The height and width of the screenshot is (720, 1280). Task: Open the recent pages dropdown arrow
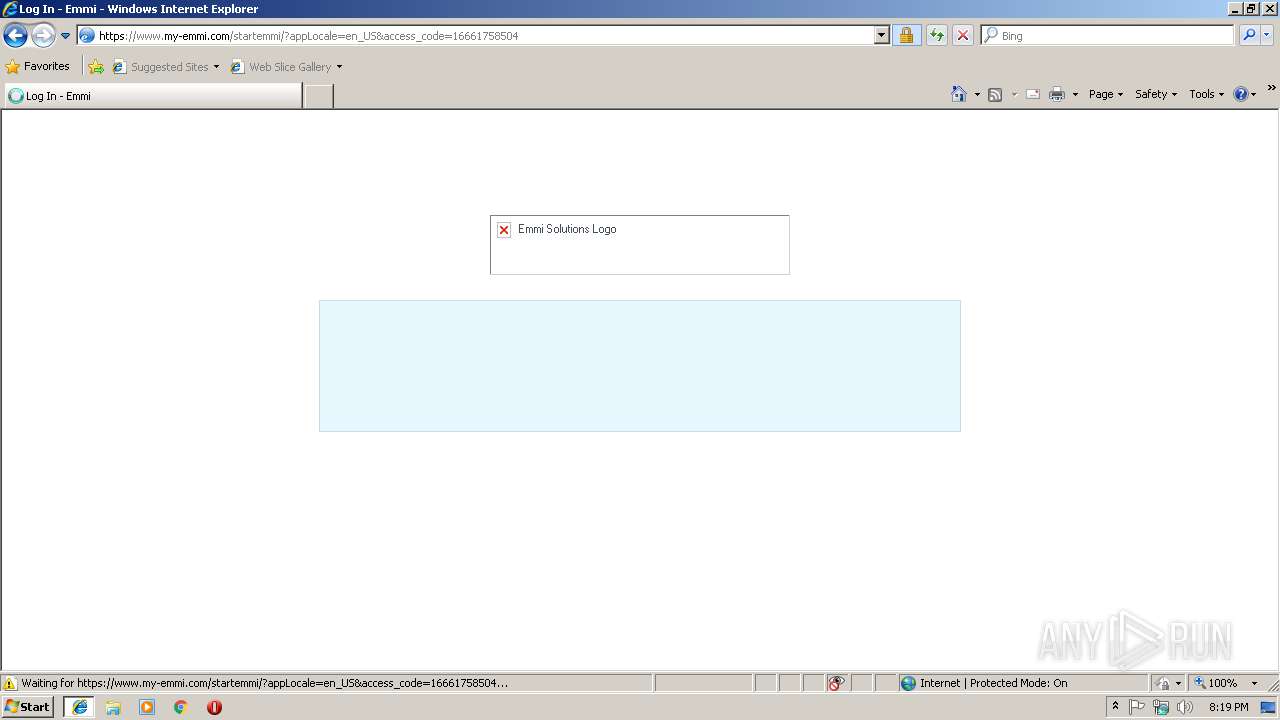click(66, 36)
